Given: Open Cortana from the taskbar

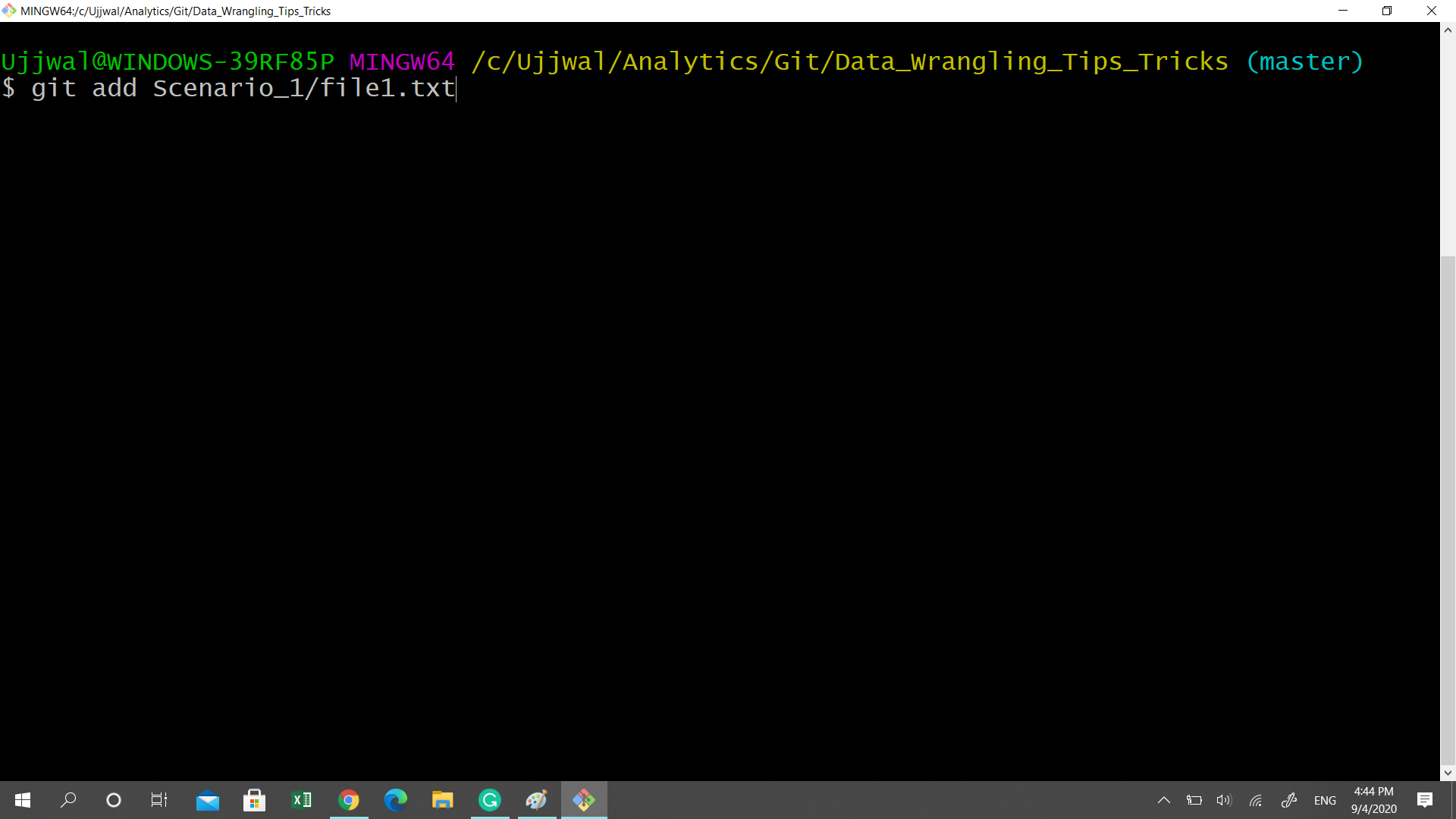Looking at the screenshot, I should click(114, 800).
